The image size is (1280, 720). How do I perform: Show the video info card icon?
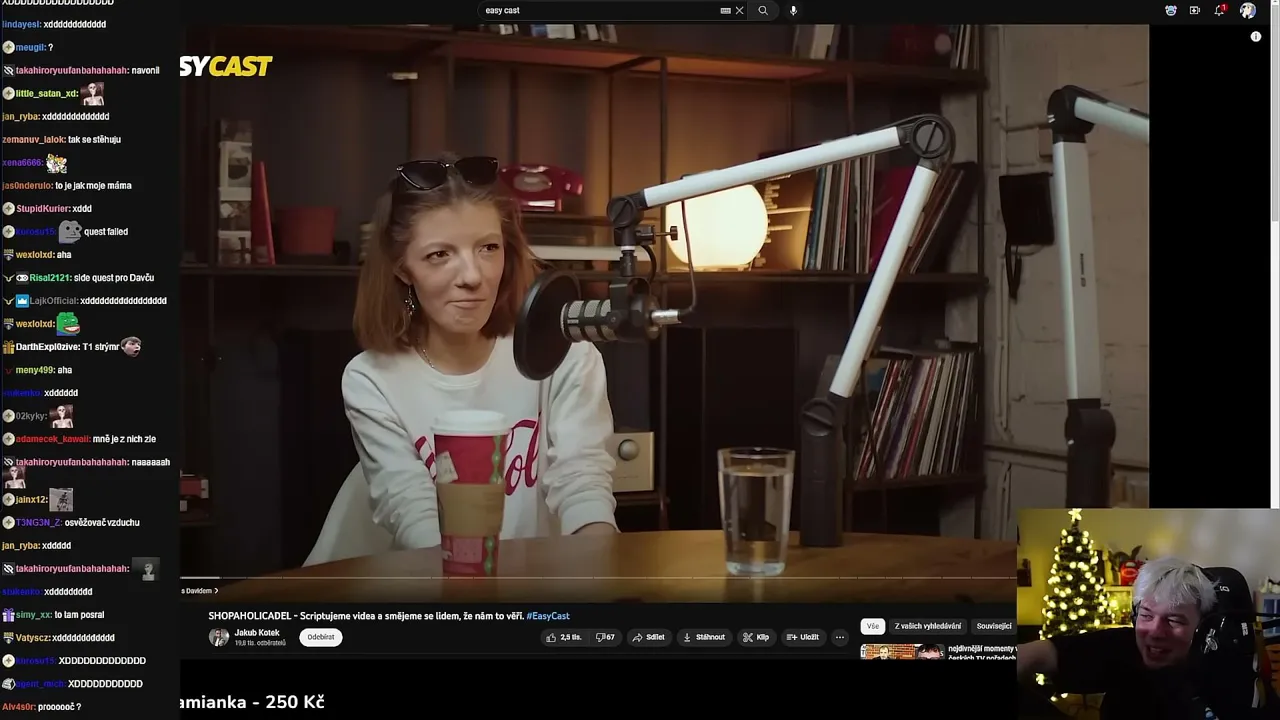click(1256, 37)
